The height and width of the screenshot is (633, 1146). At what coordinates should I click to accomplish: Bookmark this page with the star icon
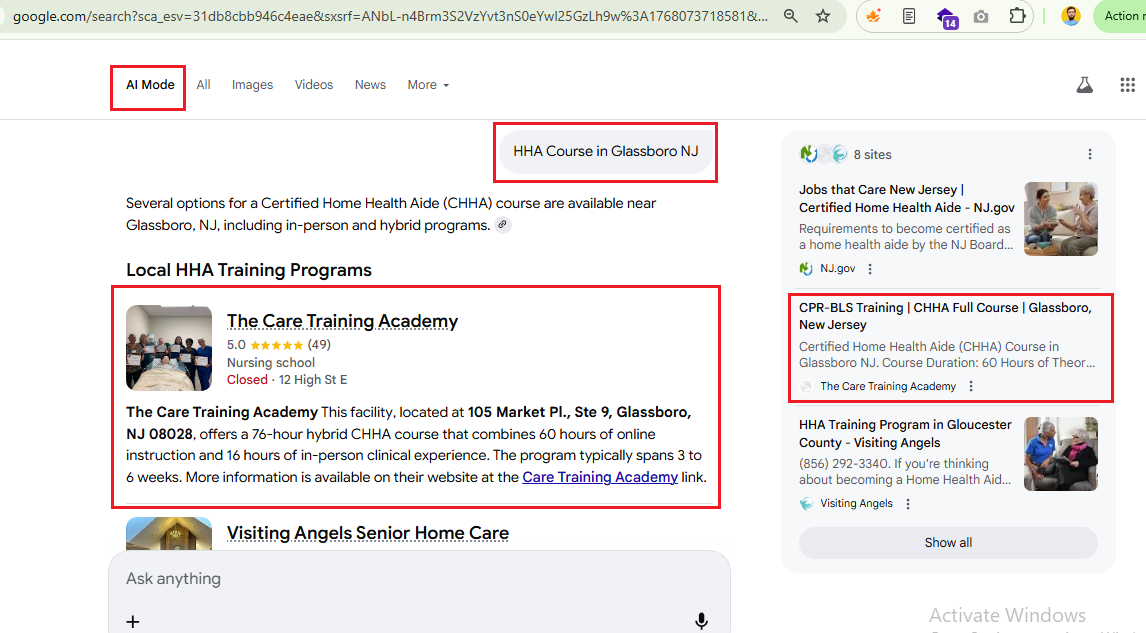pos(823,16)
